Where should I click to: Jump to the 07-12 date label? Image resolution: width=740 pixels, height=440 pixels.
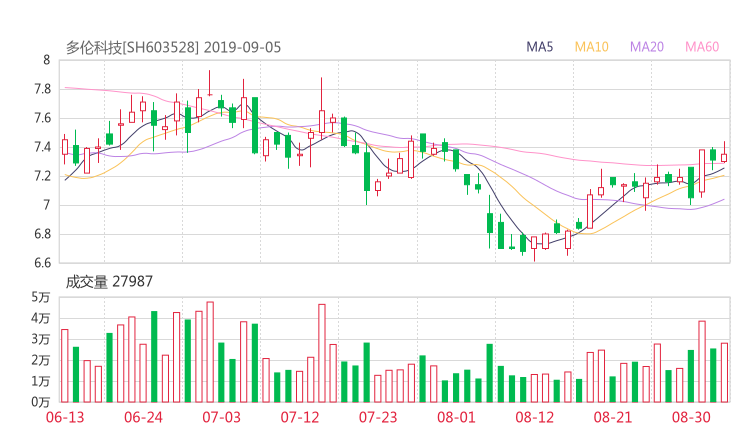pyautogui.click(x=299, y=416)
